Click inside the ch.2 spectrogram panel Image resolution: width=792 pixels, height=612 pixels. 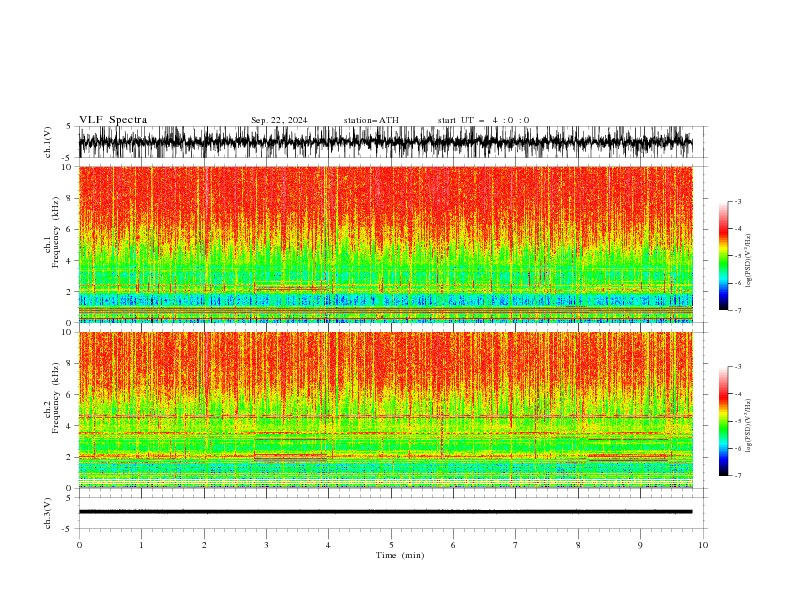click(x=386, y=410)
